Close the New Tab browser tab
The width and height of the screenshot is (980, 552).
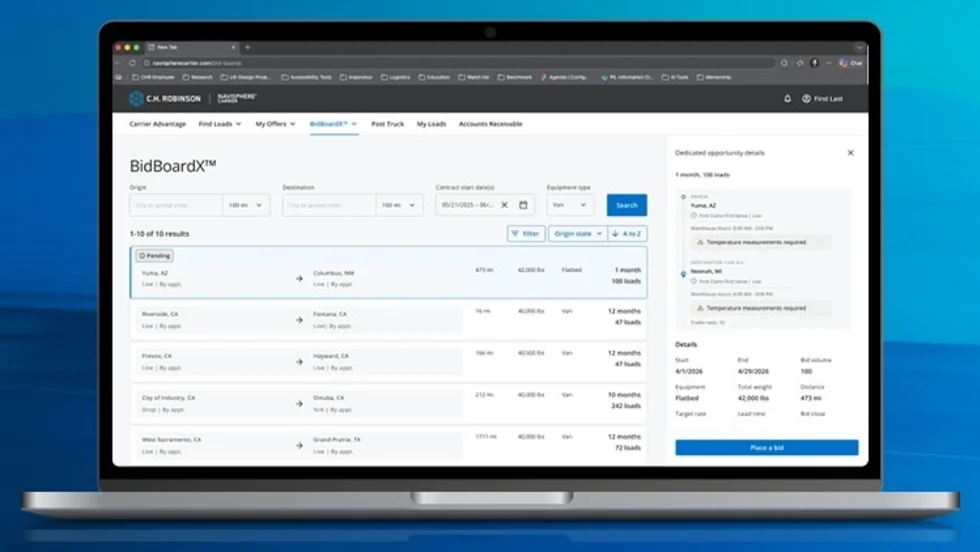pos(233,47)
